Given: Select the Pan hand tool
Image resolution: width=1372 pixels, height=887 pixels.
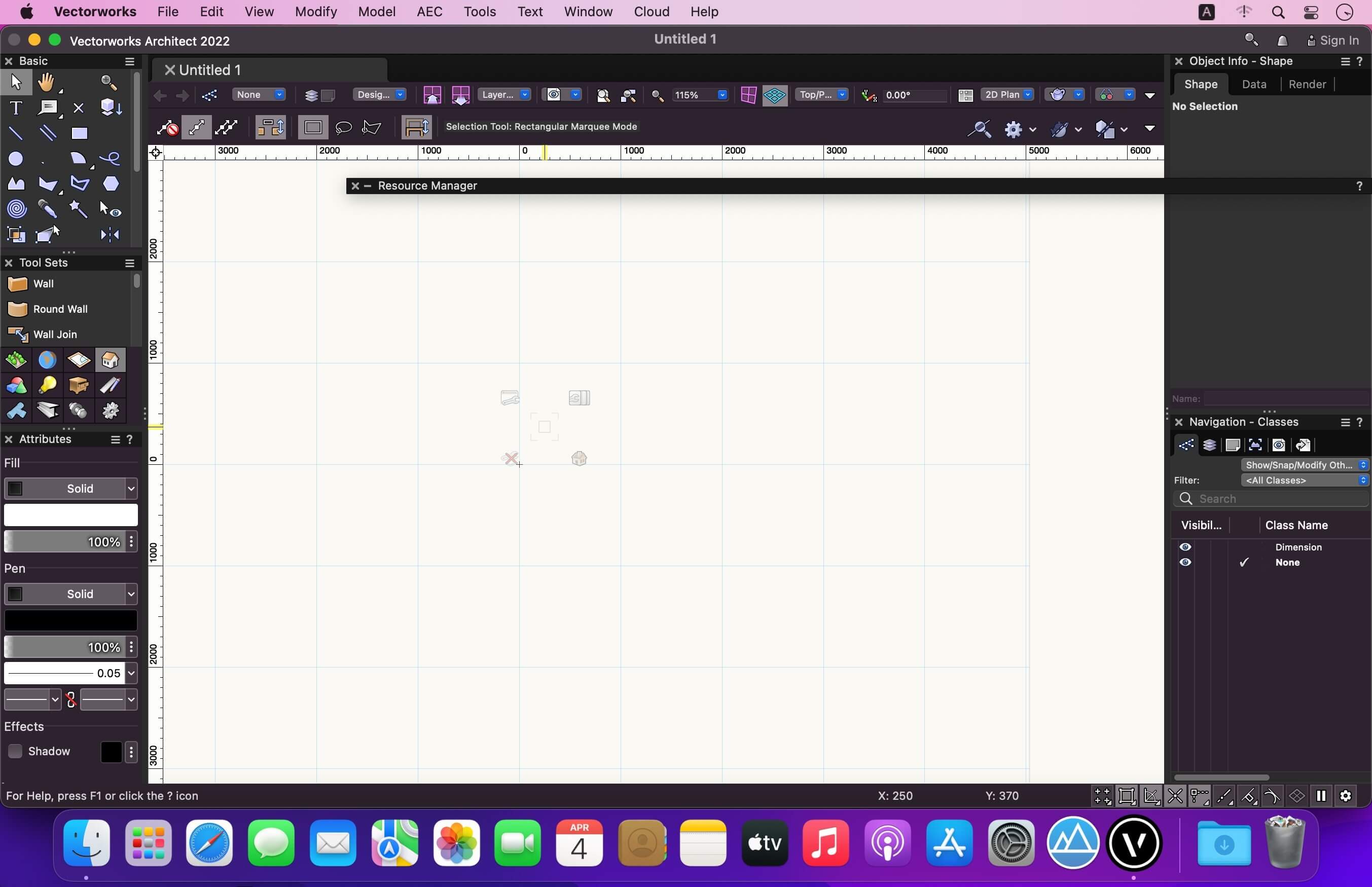Looking at the screenshot, I should (46, 82).
